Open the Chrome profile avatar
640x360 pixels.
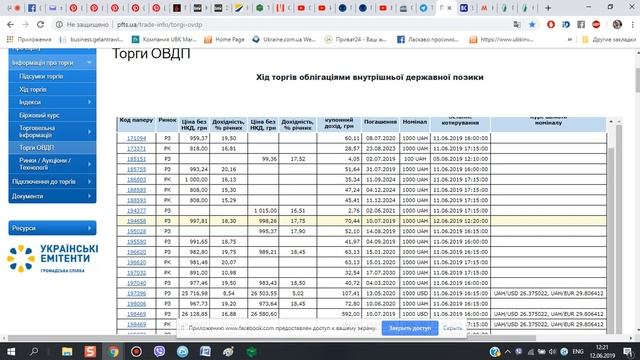pos(617,24)
